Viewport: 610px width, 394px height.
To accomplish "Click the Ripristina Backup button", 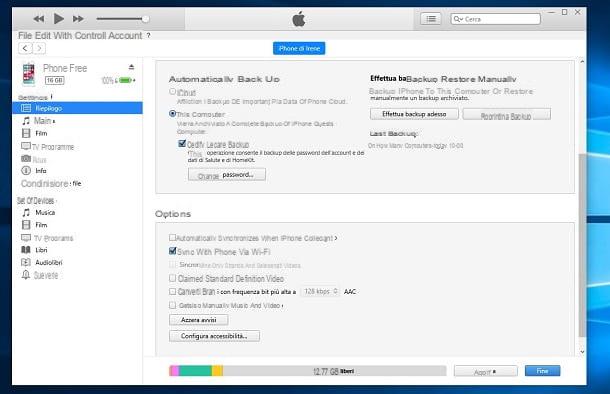I will [x=507, y=115].
